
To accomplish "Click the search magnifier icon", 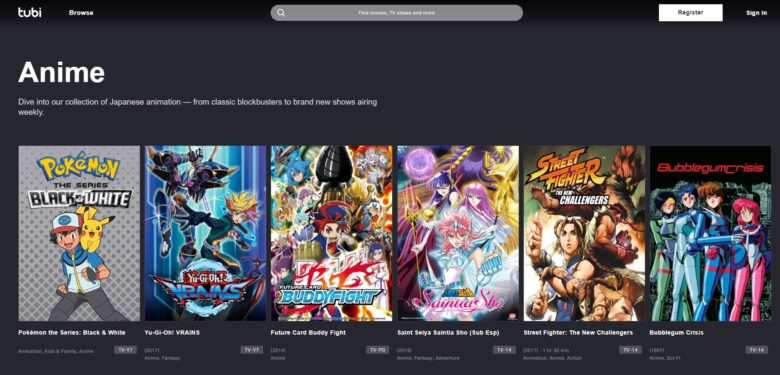I will [281, 13].
